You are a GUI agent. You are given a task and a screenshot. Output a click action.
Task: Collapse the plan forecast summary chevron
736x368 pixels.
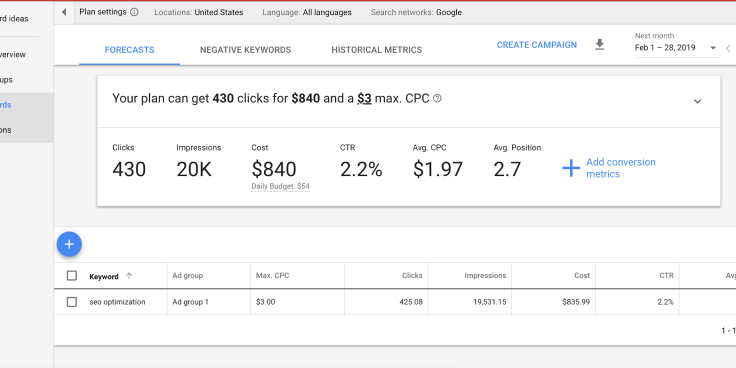[x=698, y=101]
